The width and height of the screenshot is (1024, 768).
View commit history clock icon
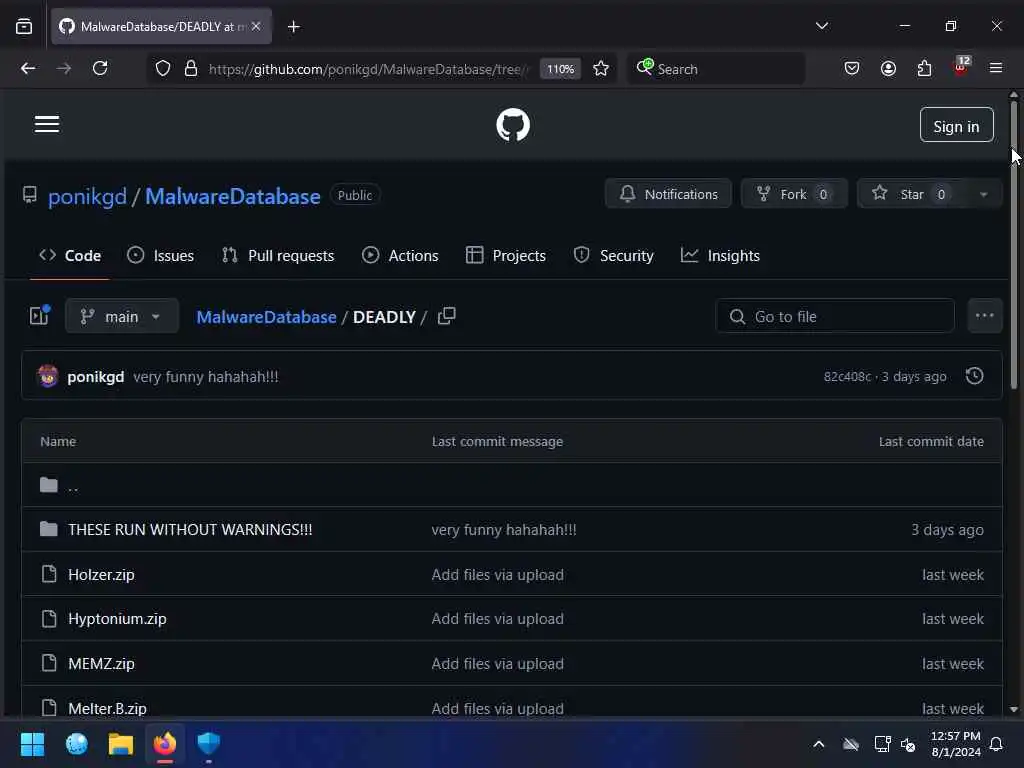point(974,376)
